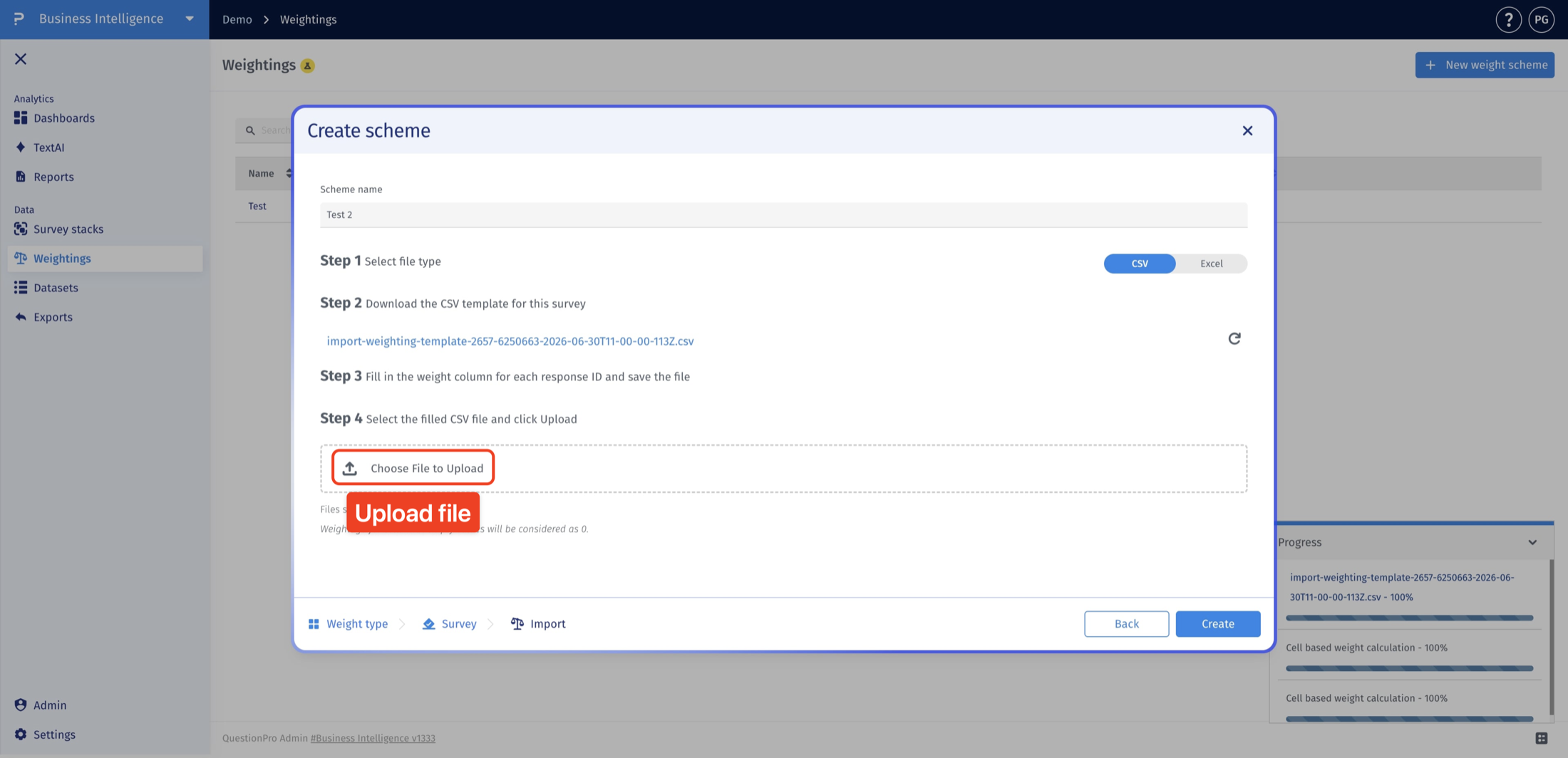Open Datasets in the sidebar
The image size is (1568, 758).
56,288
